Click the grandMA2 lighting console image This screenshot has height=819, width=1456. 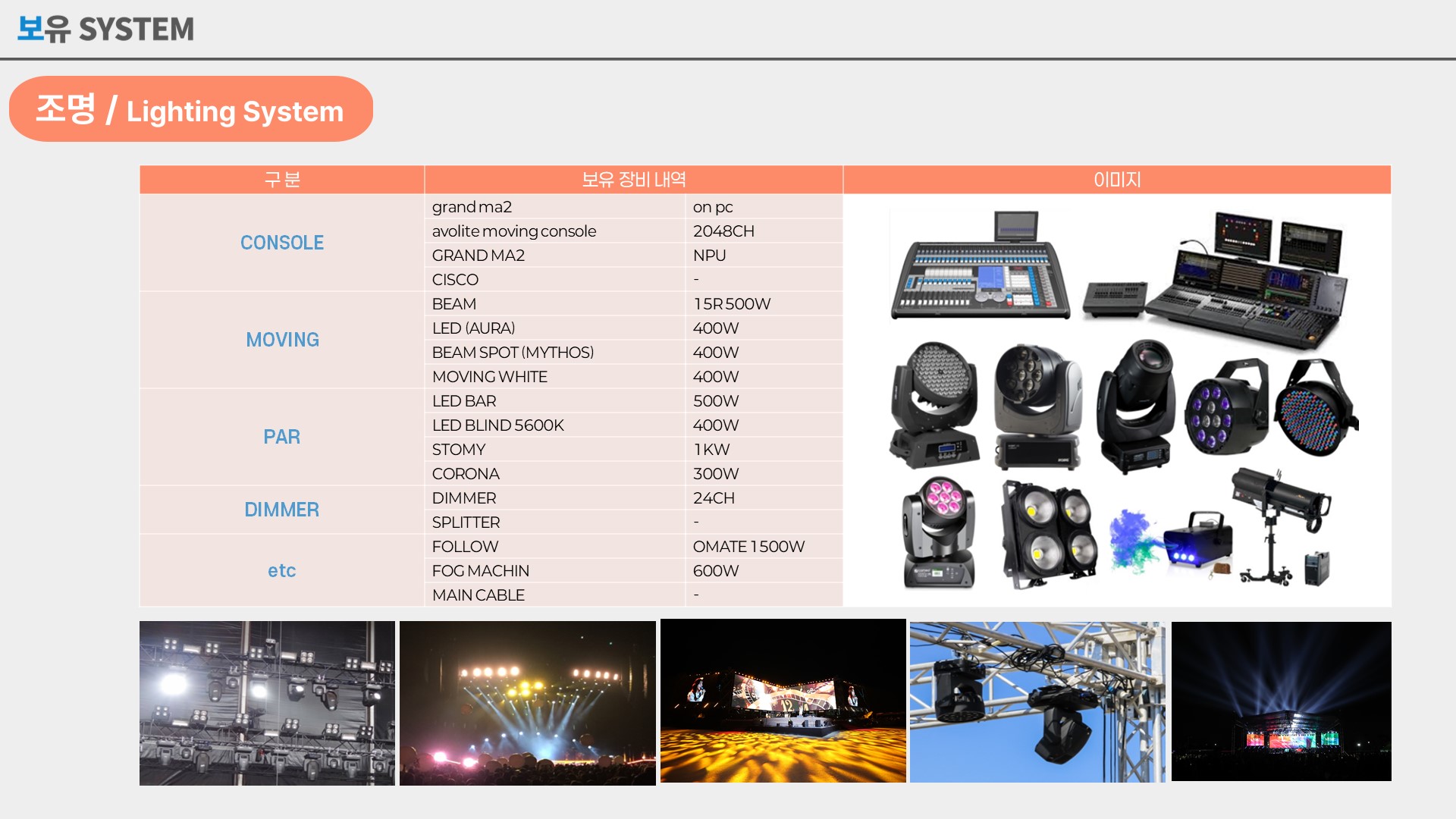pyautogui.click(x=980, y=267)
